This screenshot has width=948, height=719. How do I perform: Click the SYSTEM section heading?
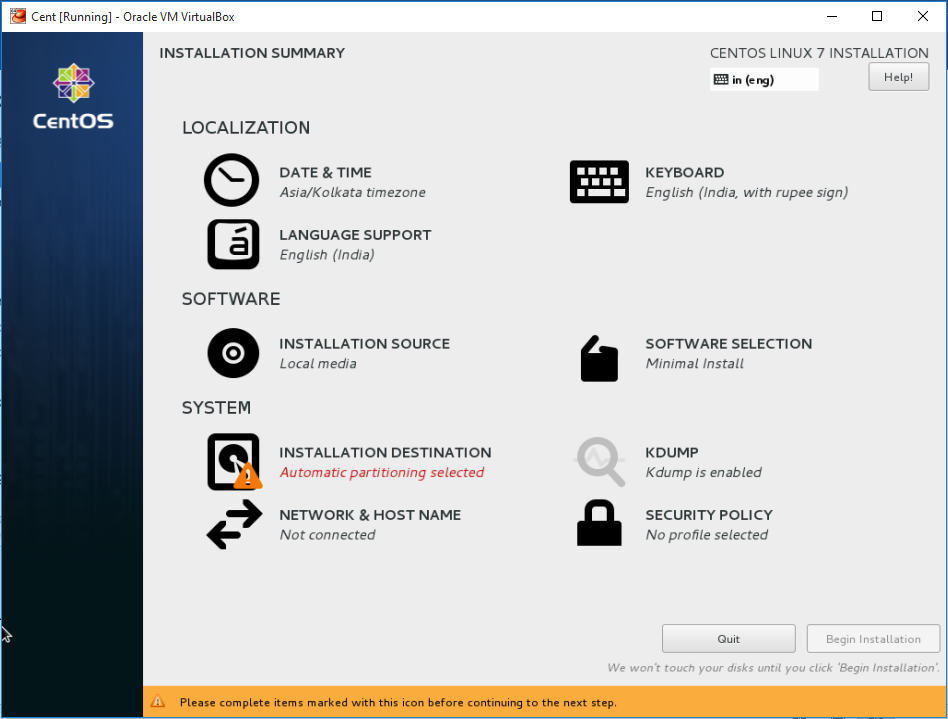click(216, 408)
